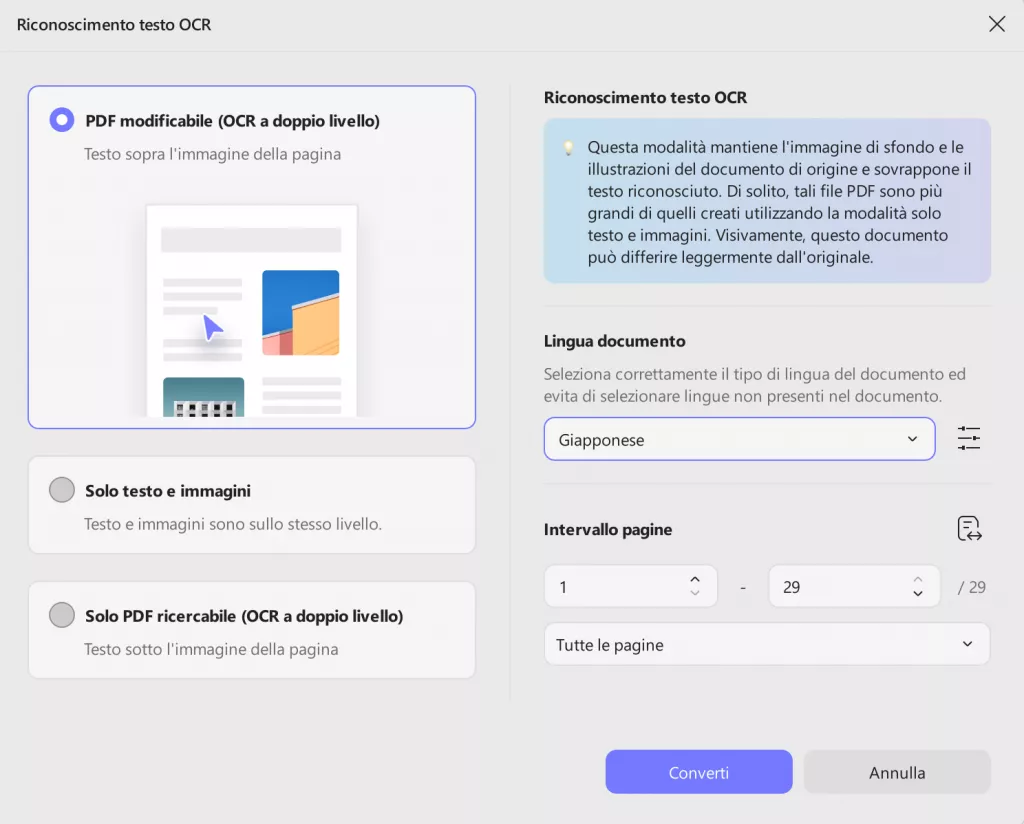Screen dimensions: 1024x824
Task: Decrement the start page value
Action: (694, 594)
